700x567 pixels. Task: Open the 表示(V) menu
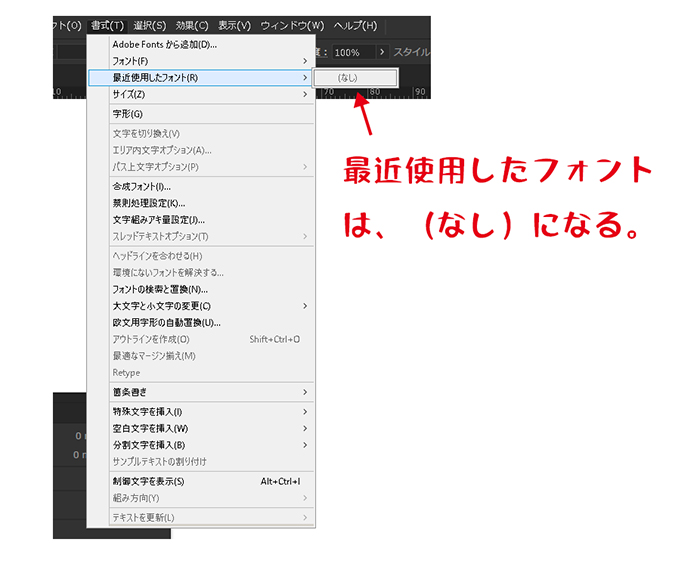235,25
